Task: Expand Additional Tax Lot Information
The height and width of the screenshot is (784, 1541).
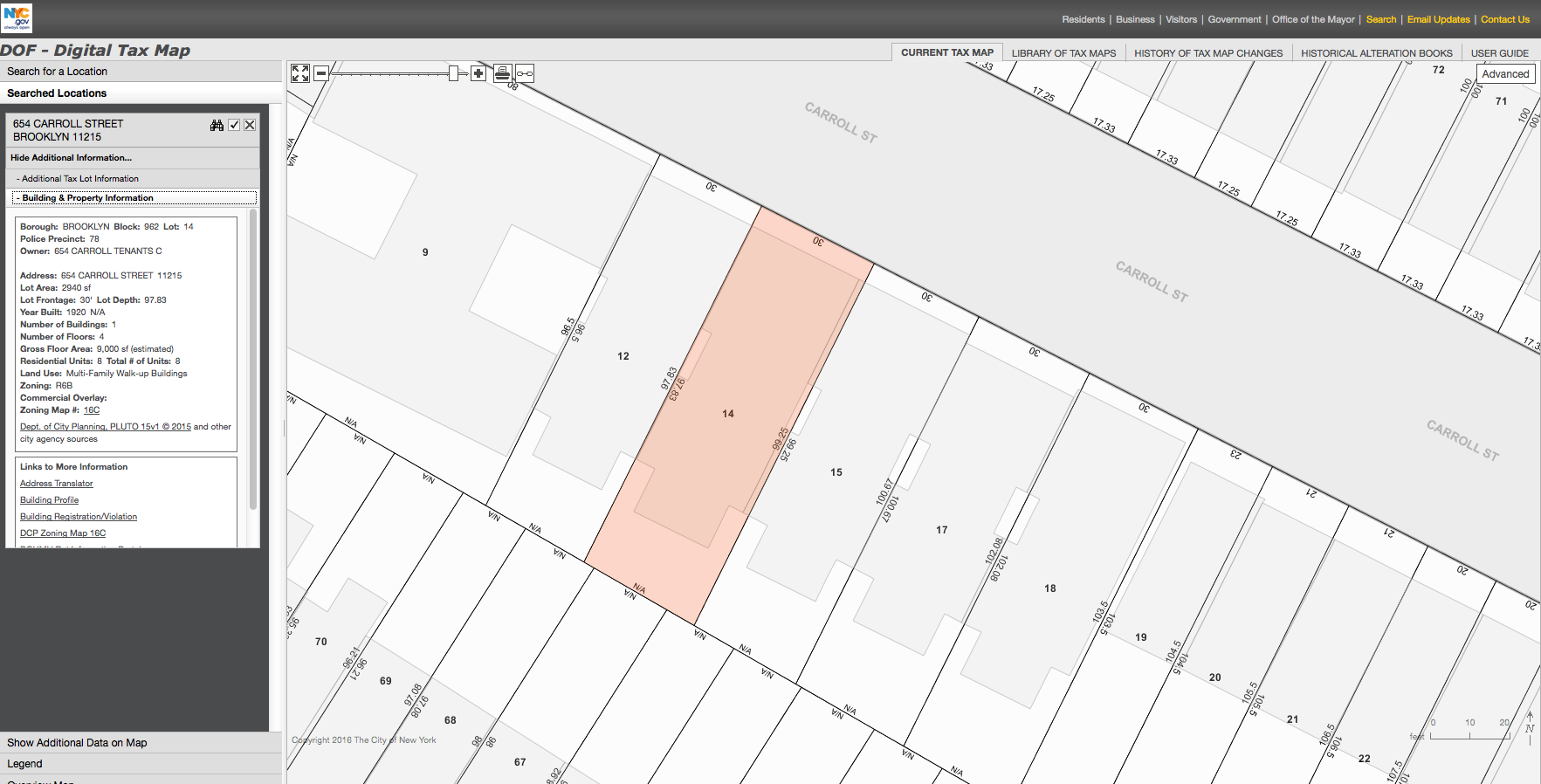Action: coord(80,179)
